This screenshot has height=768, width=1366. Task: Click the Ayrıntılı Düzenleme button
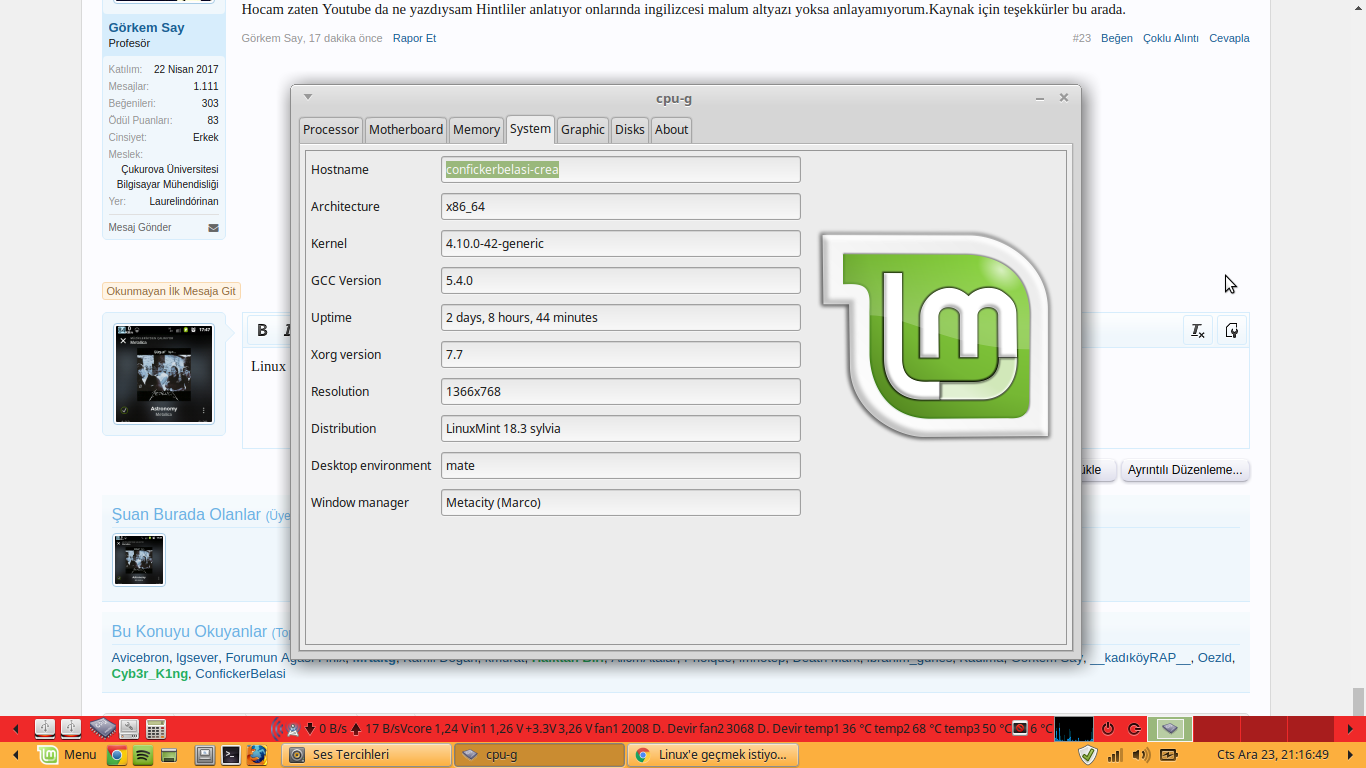coord(1185,469)
